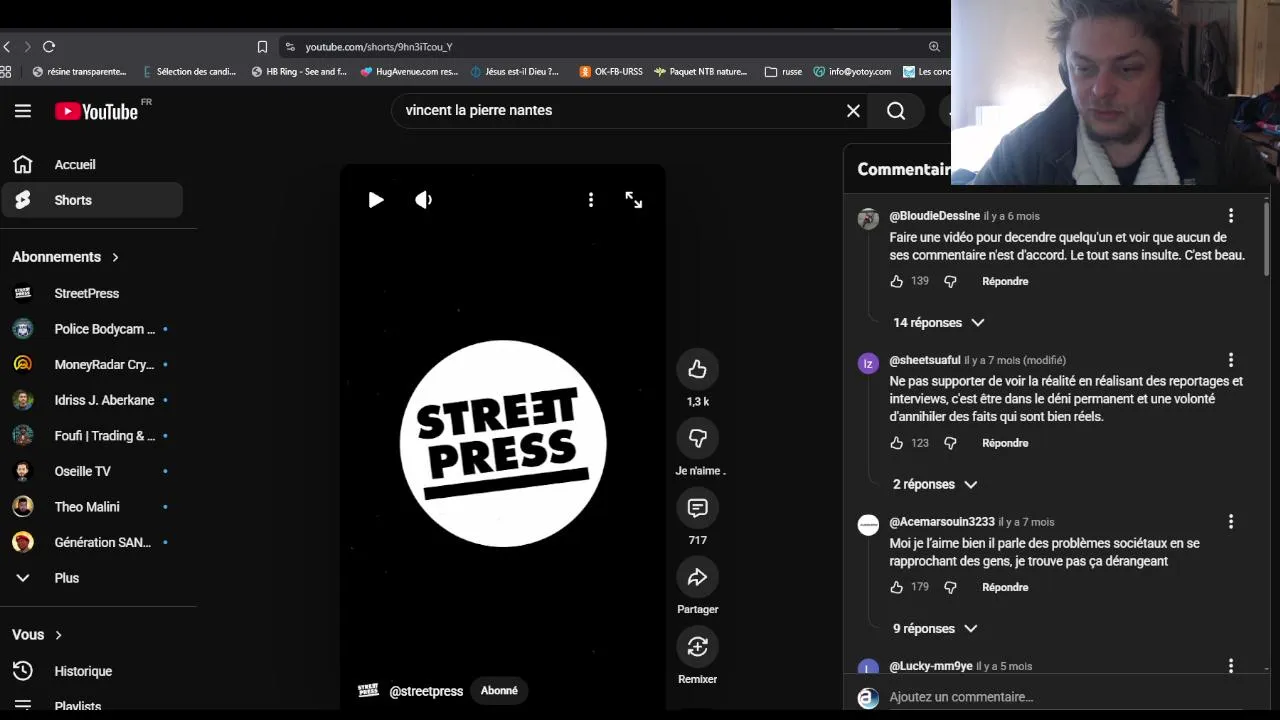Open Foufi | Trading subscription
This screenshot has width=1280, height=720.
point(92,436)
